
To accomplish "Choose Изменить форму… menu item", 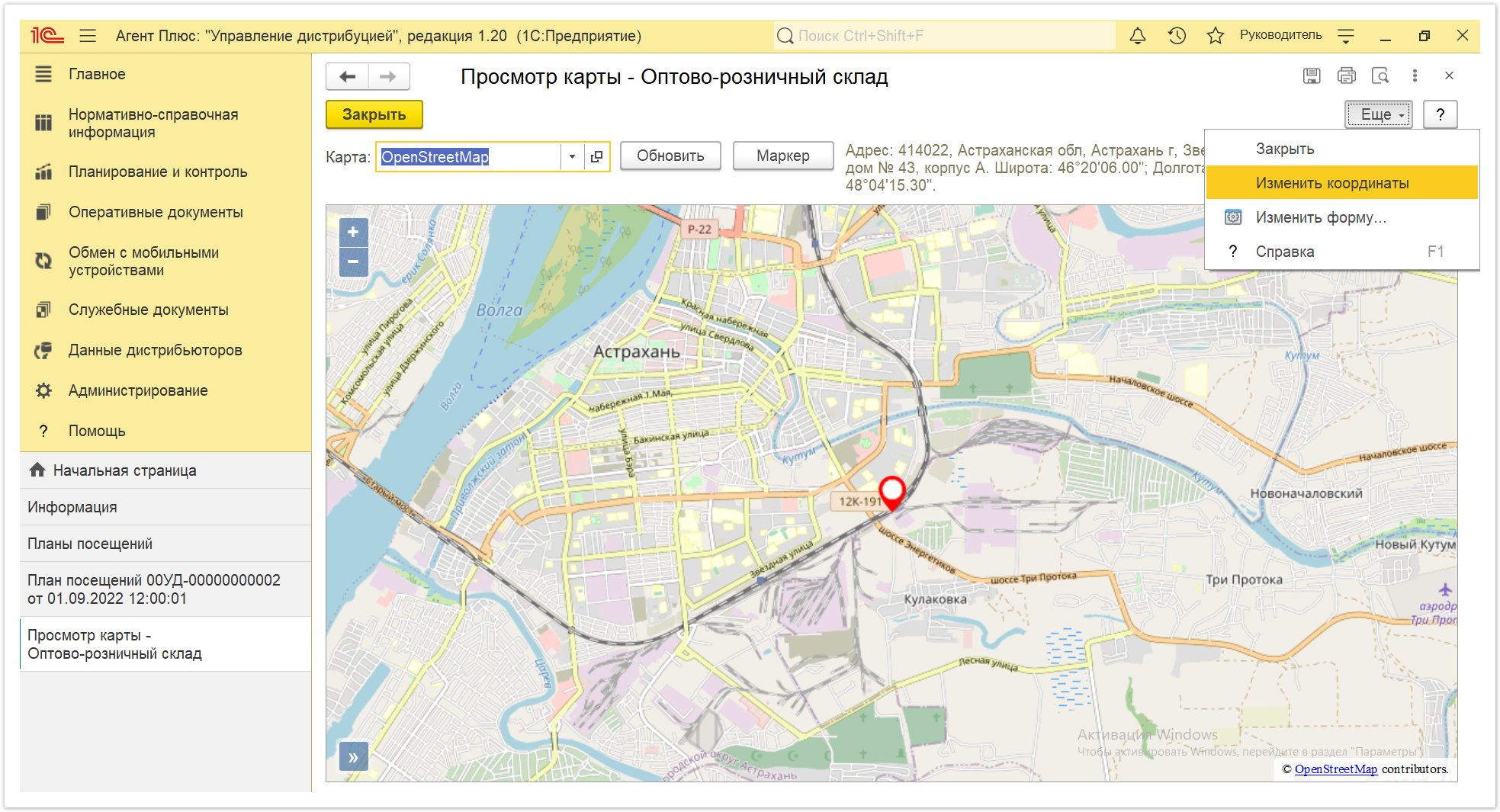I will 1342,217.
